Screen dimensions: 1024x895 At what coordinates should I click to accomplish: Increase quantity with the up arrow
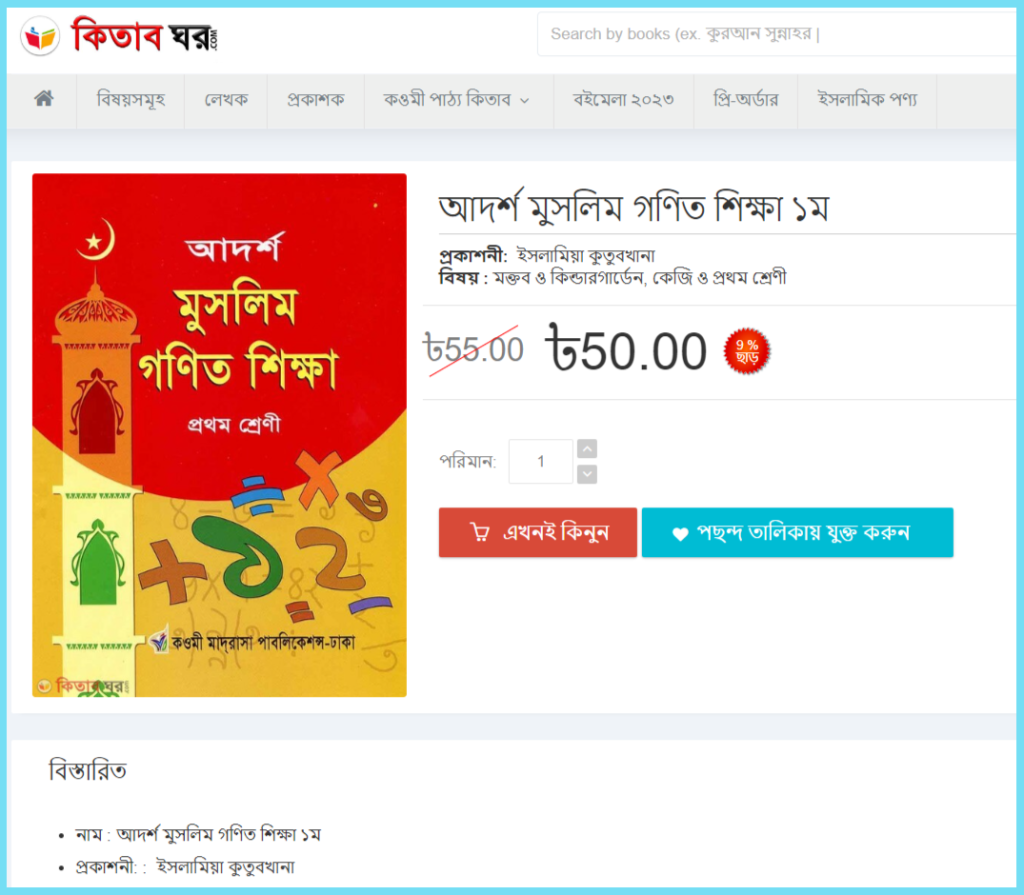tap(587, 449)
